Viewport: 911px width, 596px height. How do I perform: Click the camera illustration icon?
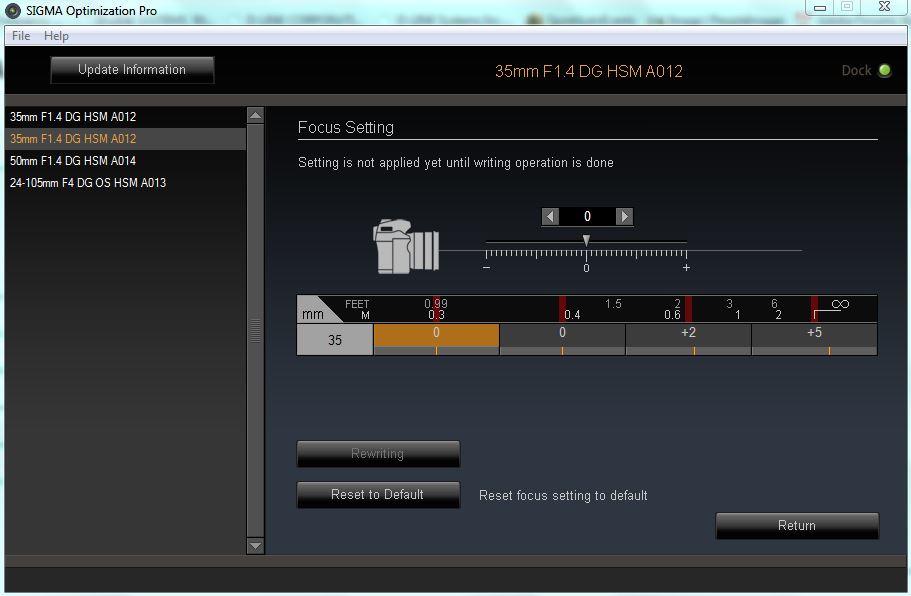click(x=406, y=246)
